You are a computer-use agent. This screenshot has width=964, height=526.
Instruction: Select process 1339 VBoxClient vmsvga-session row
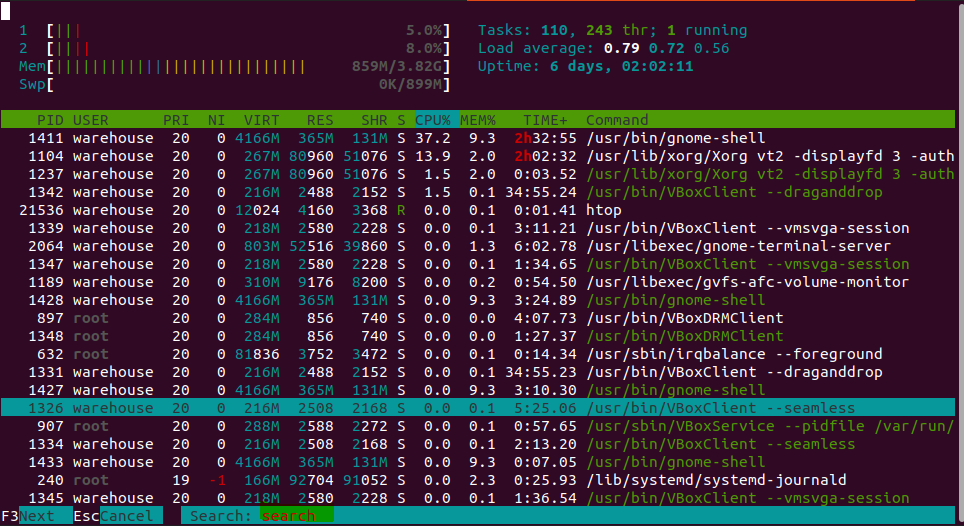click(478, 228)
